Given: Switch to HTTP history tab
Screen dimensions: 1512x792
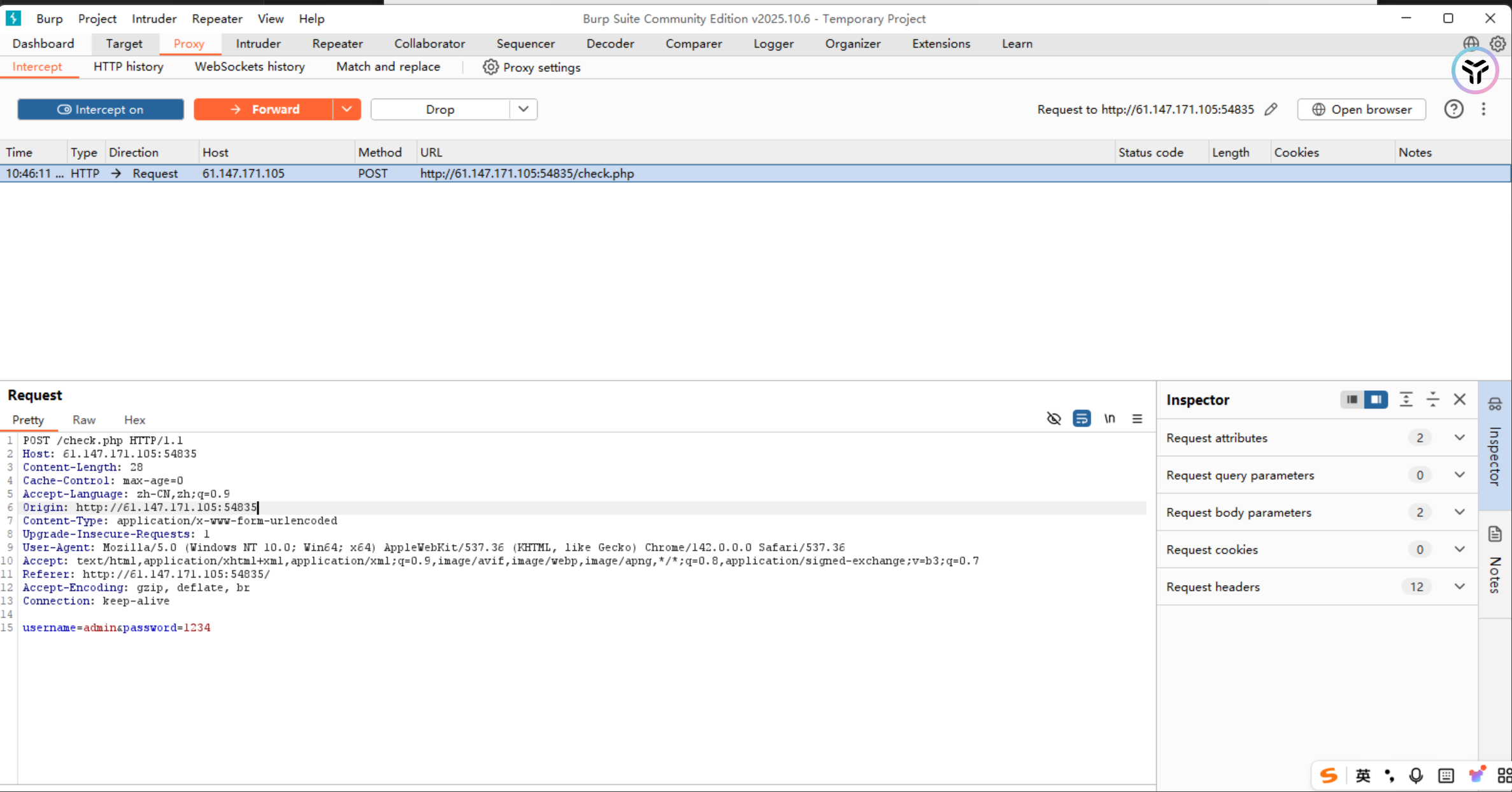Looking at the screenshot, I should 128,66.
